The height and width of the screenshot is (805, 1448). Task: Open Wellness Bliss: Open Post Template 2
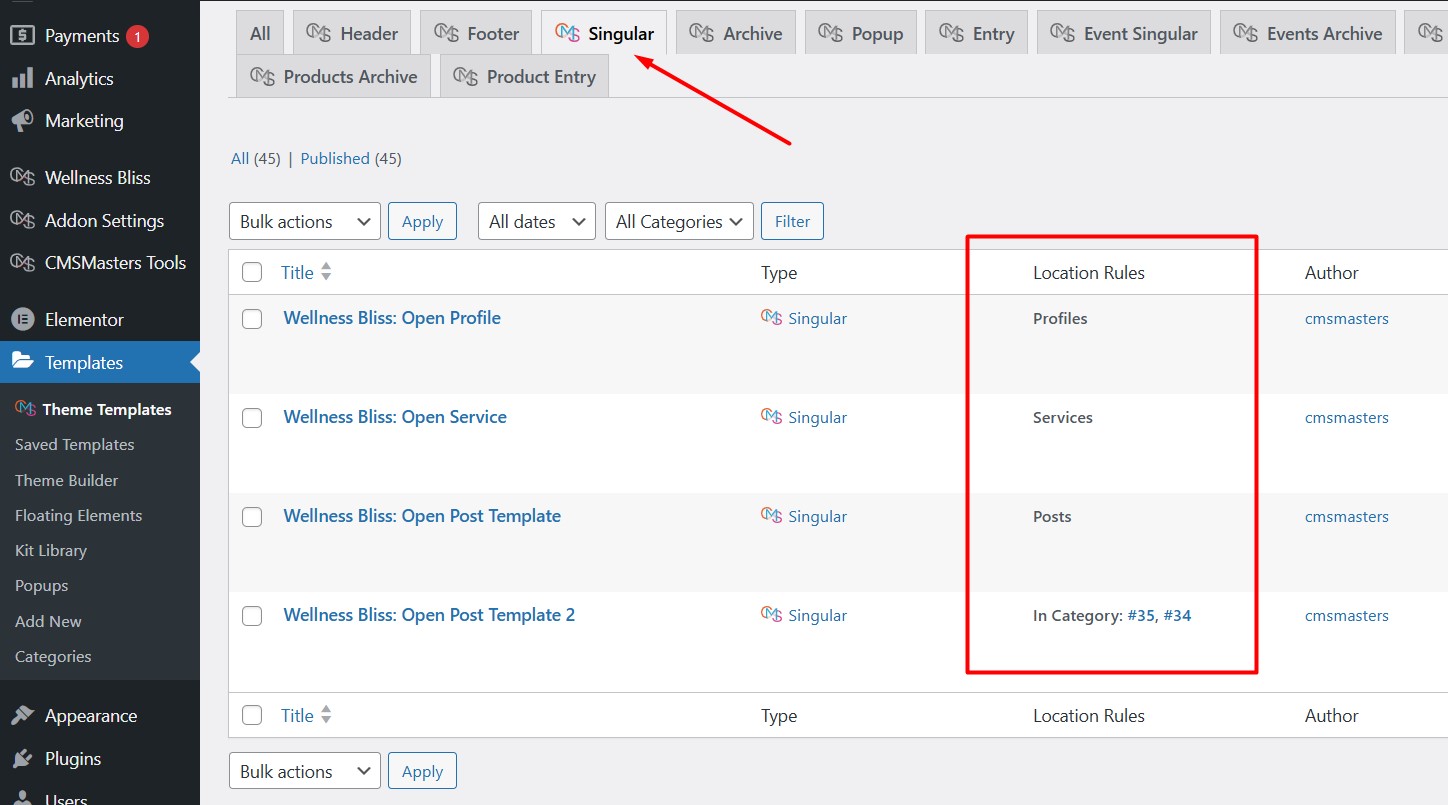[x=429, y=615]
